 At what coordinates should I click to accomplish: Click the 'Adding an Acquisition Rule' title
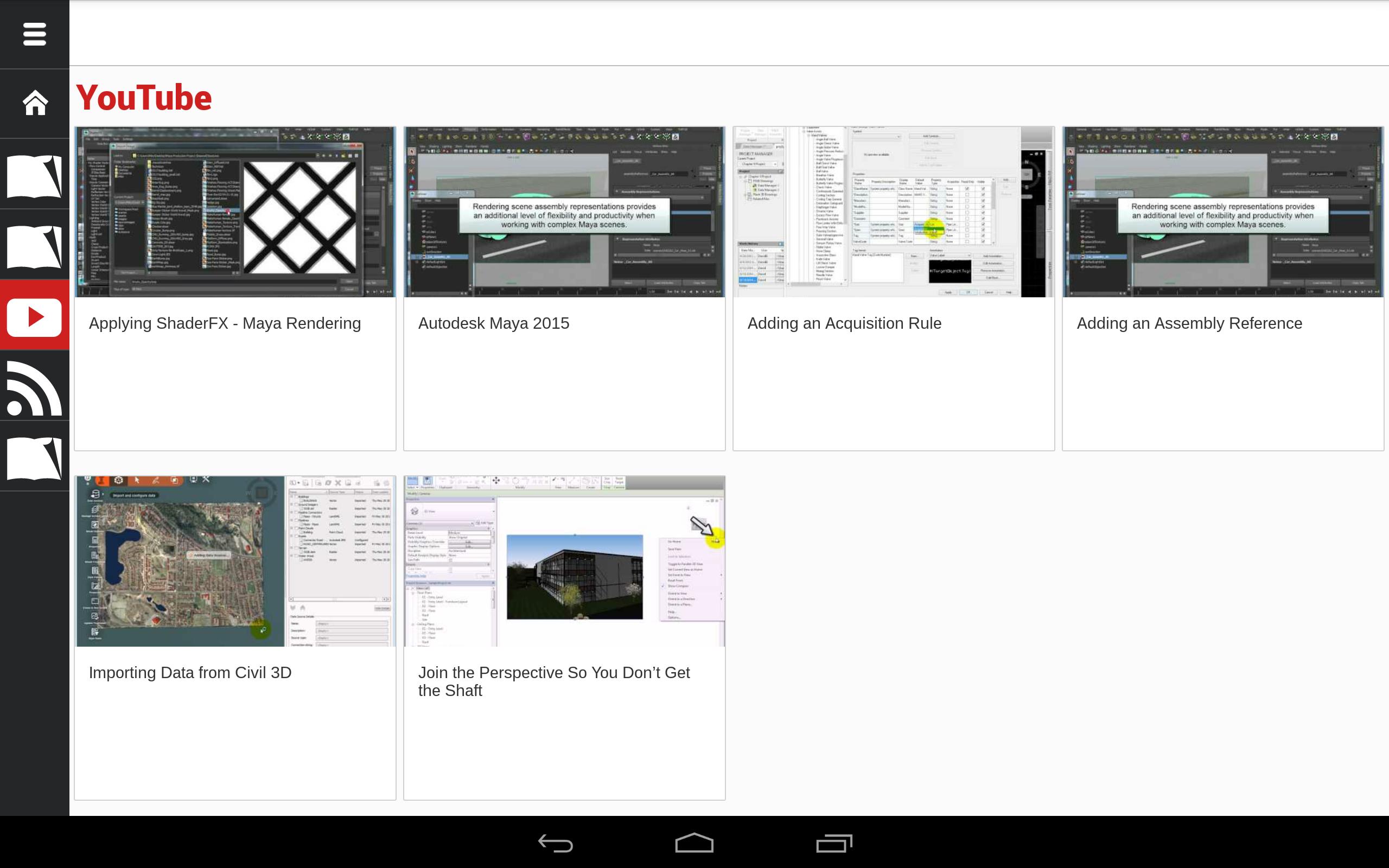coord(844,323)
